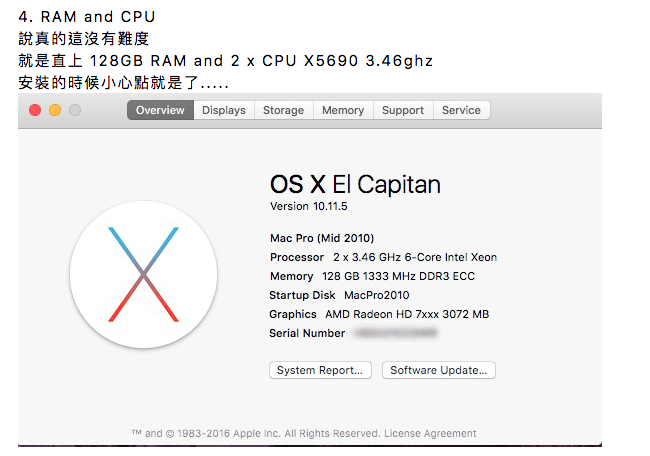Click the System Report... button
The width and height of the screenshot is (650, 456).
[x=320, y=370]
